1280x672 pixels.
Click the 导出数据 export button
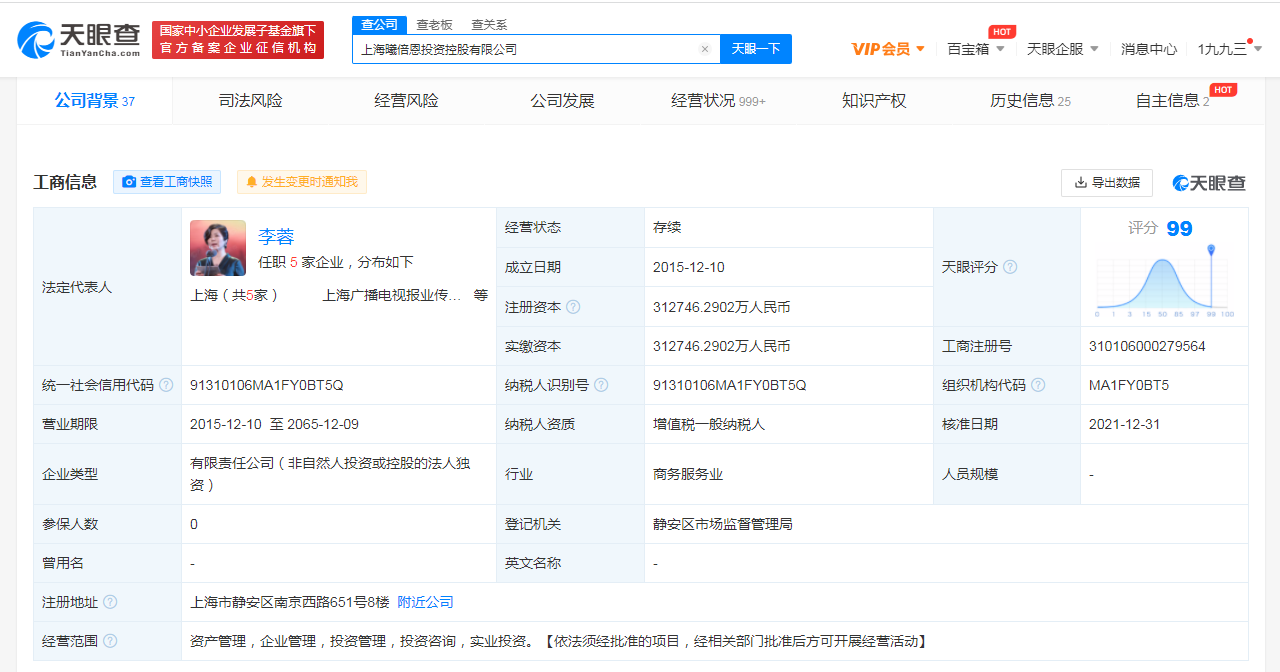point(1107,183)
